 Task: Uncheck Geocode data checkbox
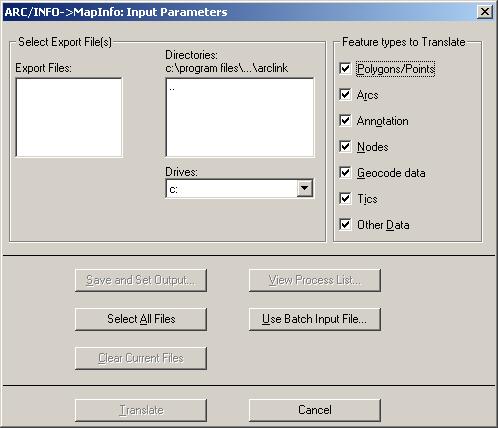(x=345, y=173)
